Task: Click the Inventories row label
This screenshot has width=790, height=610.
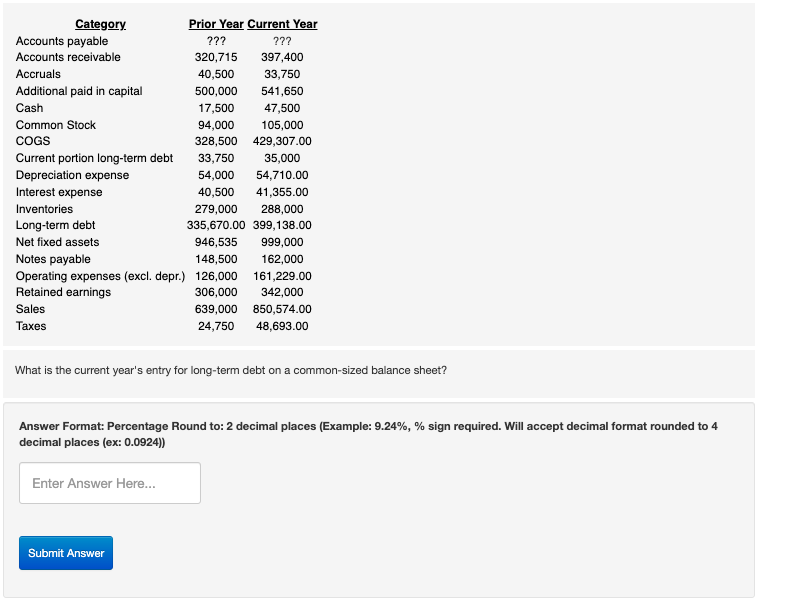Action: click(44, 209)
